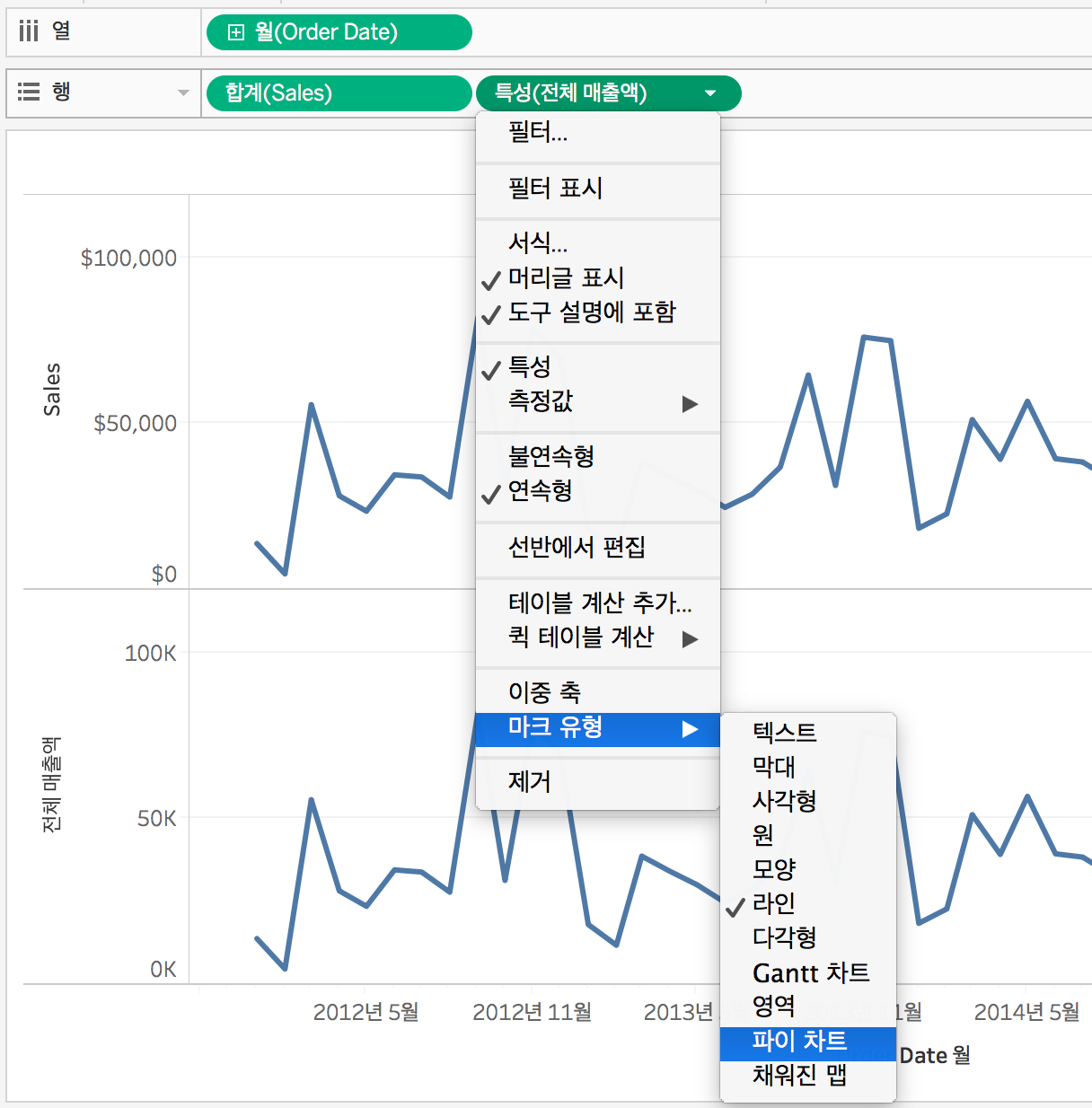Click the Sales axis title
The height and width of the screenshot is (1108, 1092).
pyautogui.click(x=52, y=390)
